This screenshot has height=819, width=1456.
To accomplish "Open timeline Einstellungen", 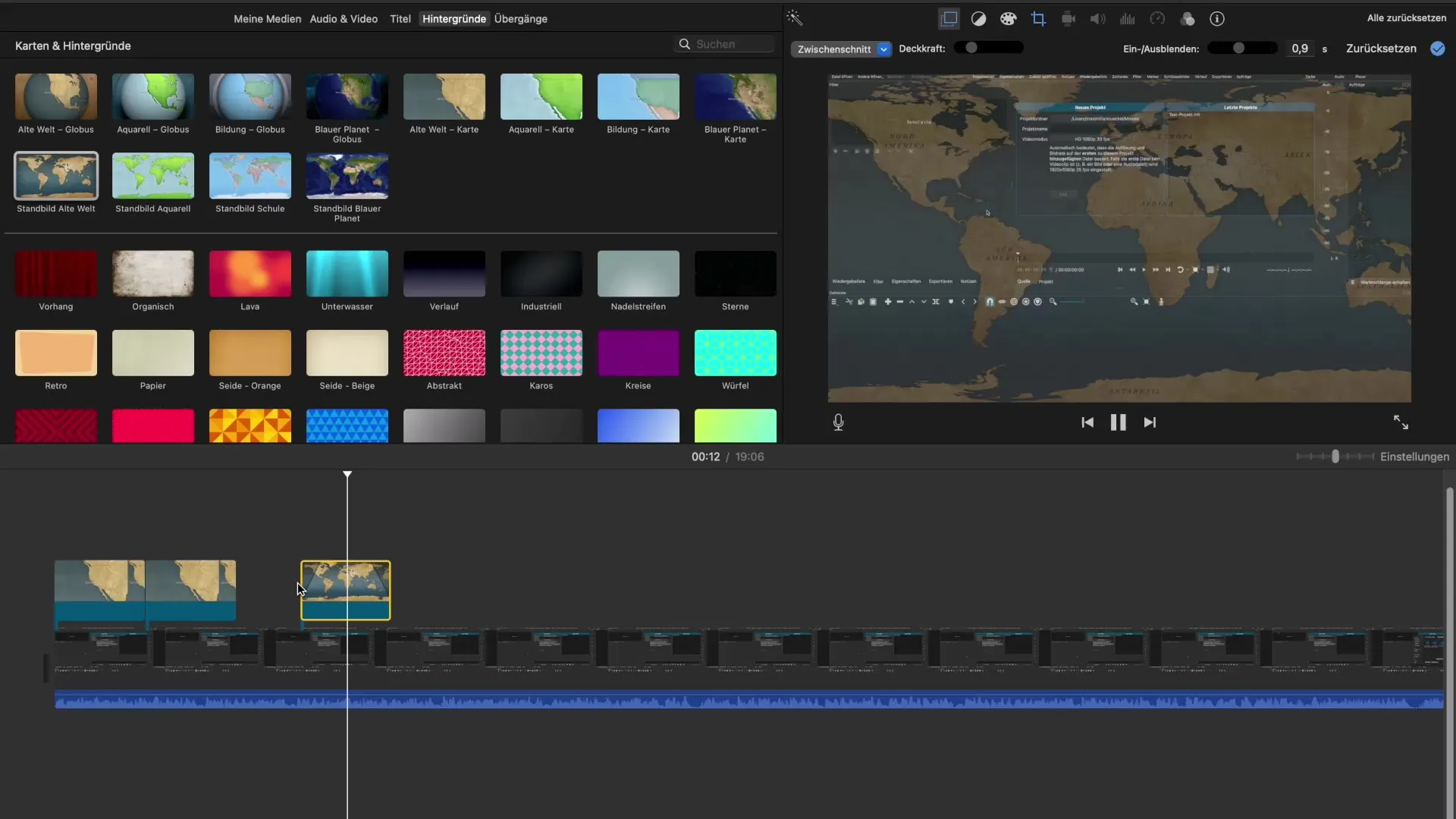I will (1414, 457).
